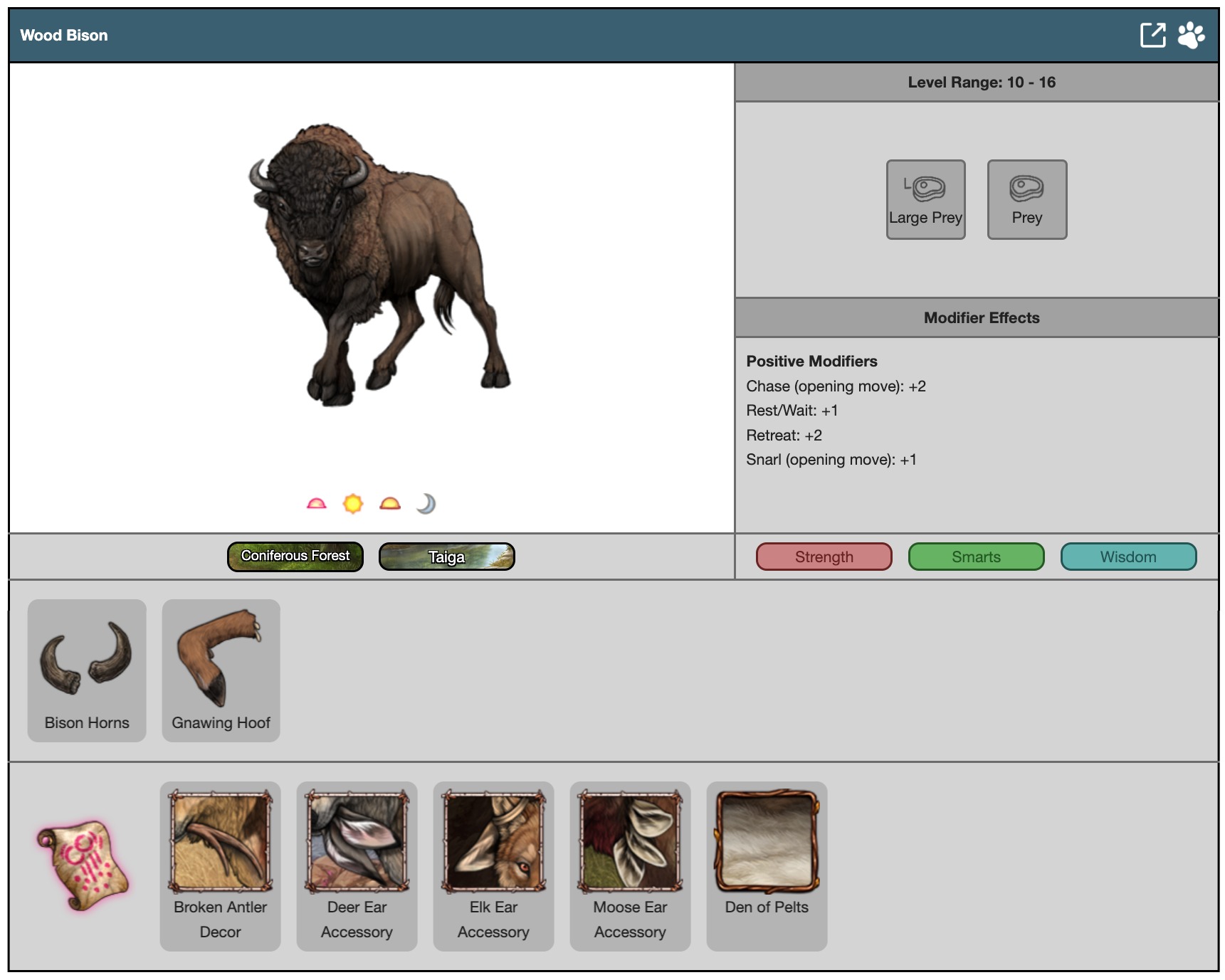Click the Wood Bison illustration
Screen dimensions: 1225x980
377,263
